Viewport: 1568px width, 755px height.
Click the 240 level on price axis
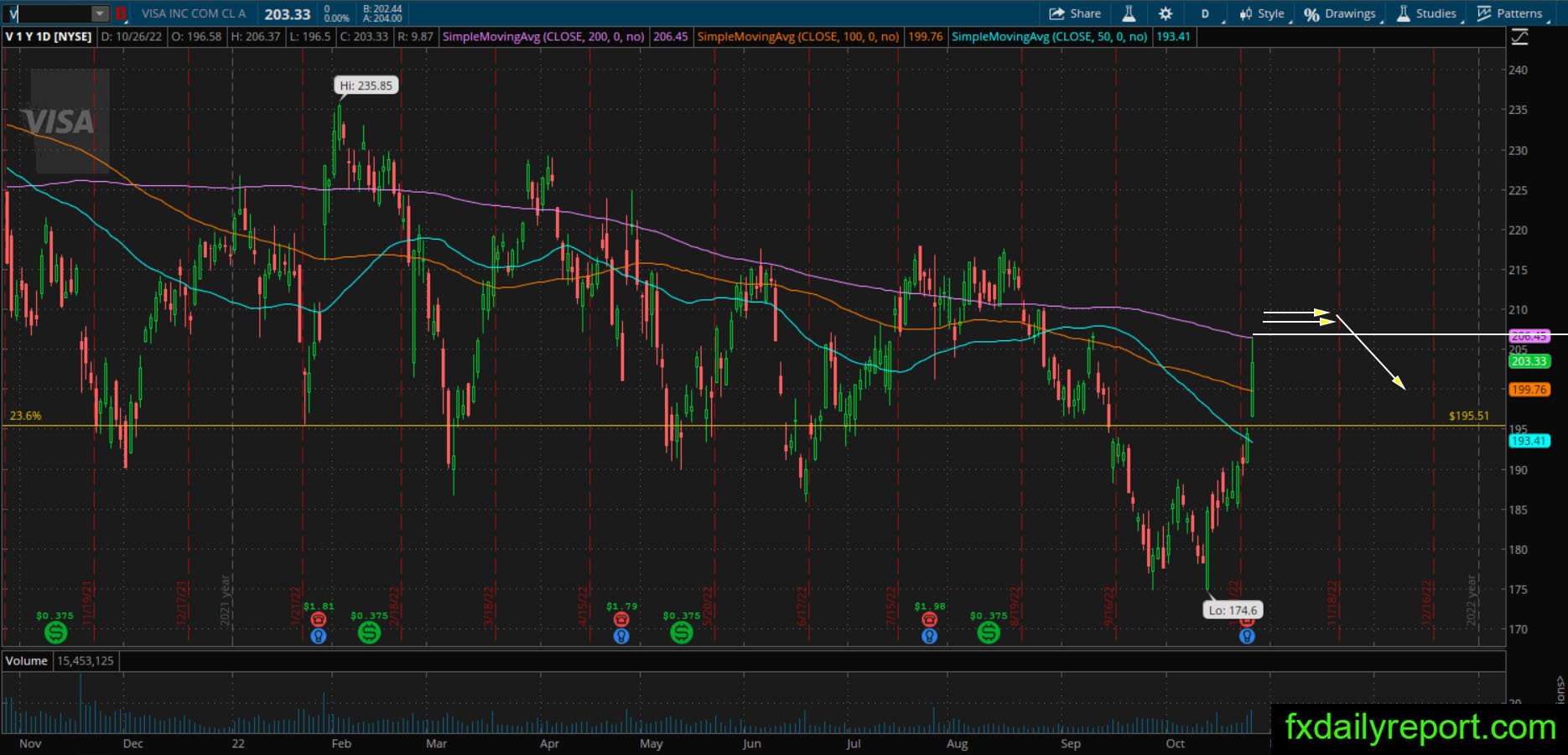point(1518,70)
